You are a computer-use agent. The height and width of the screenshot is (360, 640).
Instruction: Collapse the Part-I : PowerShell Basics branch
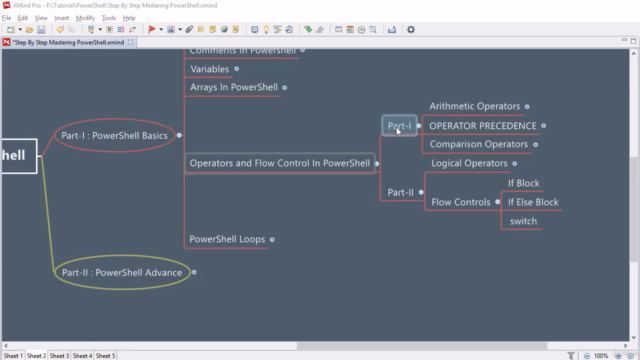pos(179,135)
